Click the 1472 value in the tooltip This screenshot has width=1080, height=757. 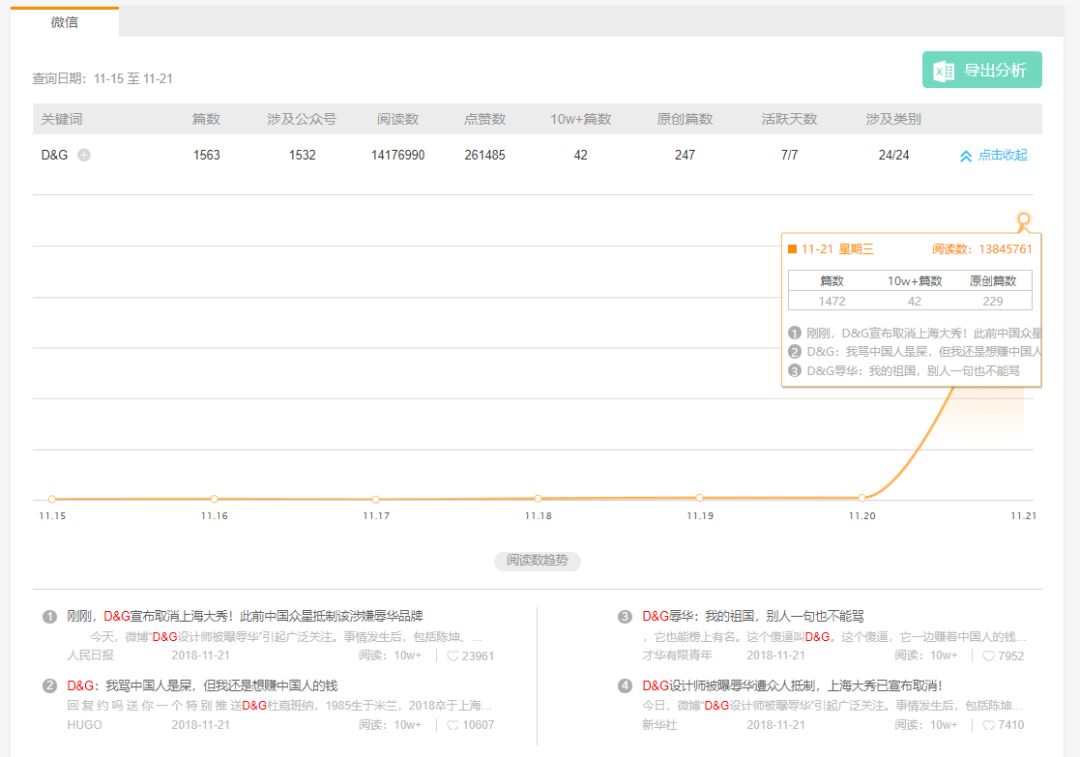tap(832, 301)
